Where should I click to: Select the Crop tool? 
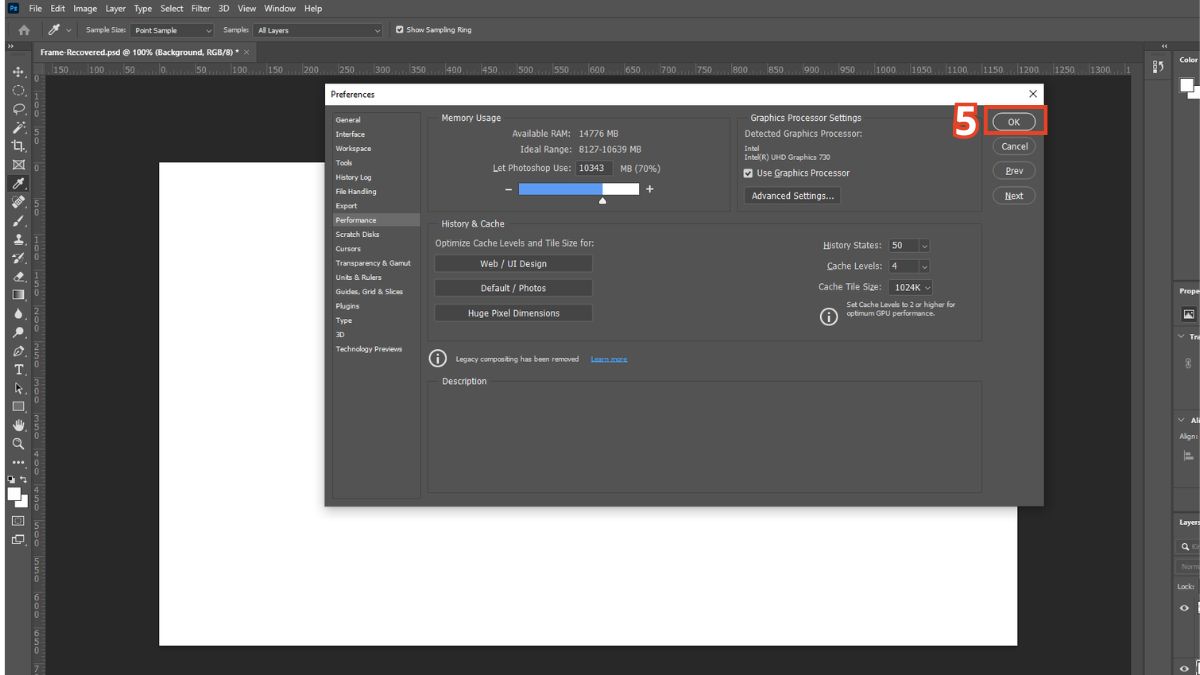18,146
